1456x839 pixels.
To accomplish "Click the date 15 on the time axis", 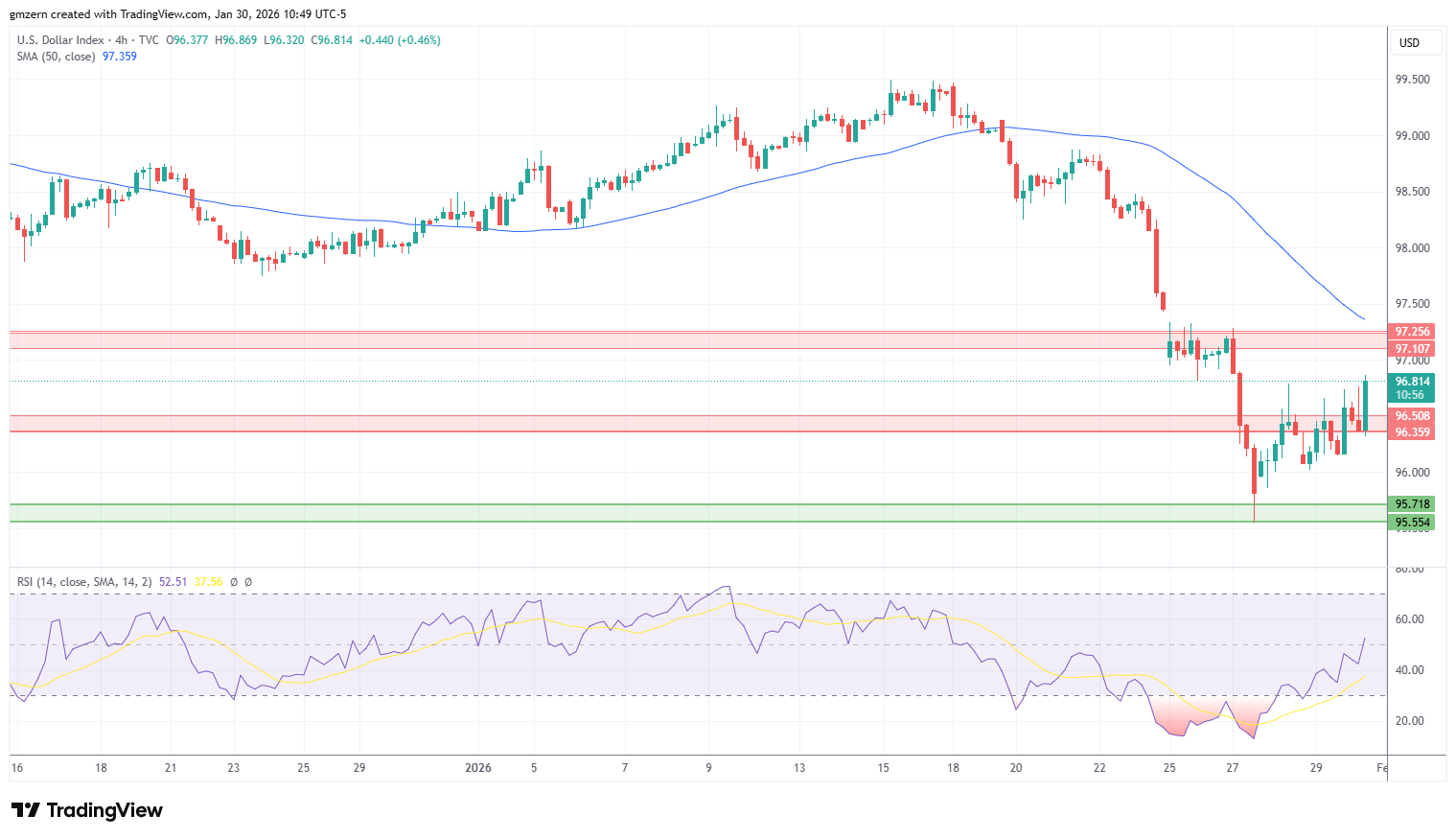I will pyautogui.click(x=884, y=768).
